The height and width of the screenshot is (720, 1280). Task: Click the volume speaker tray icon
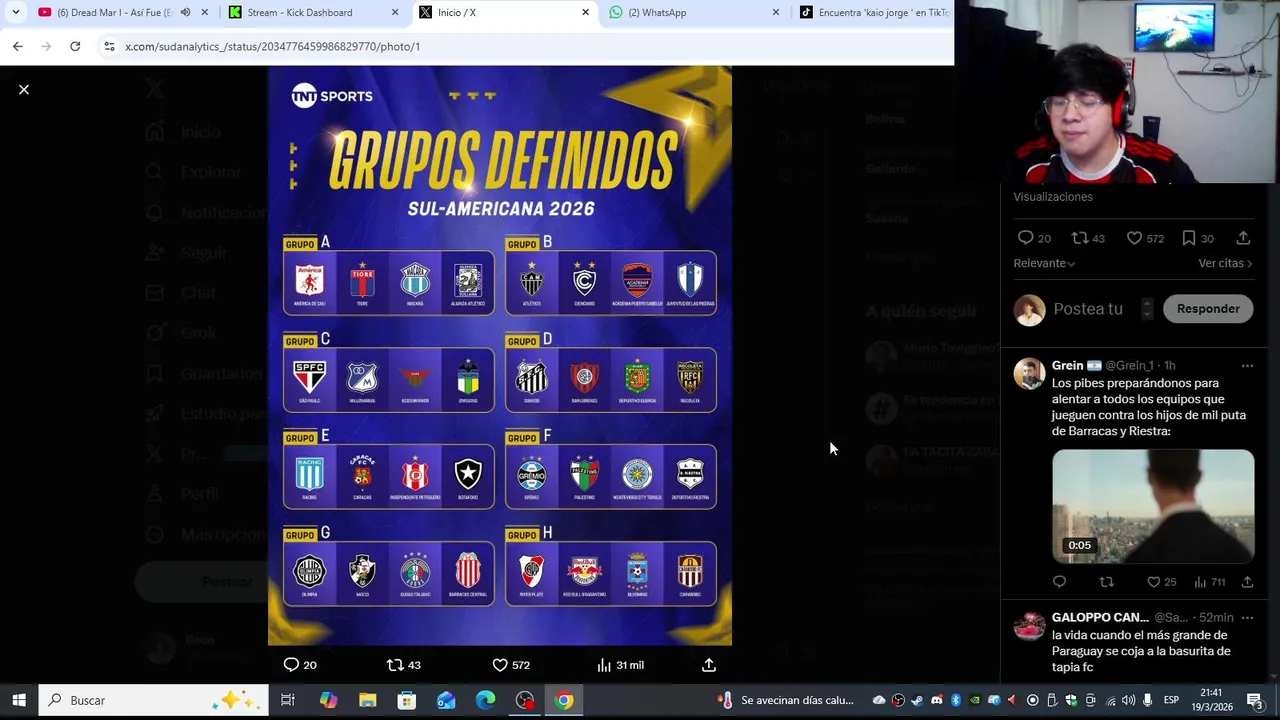click(1128, 700)
